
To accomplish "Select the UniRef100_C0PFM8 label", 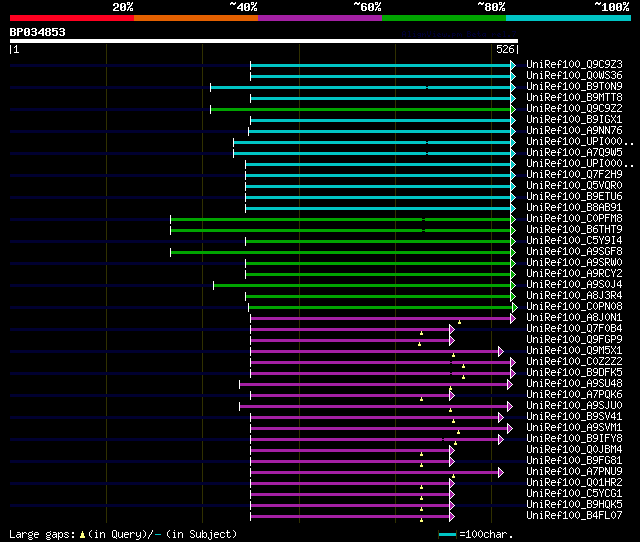I will tap(574, 219).
